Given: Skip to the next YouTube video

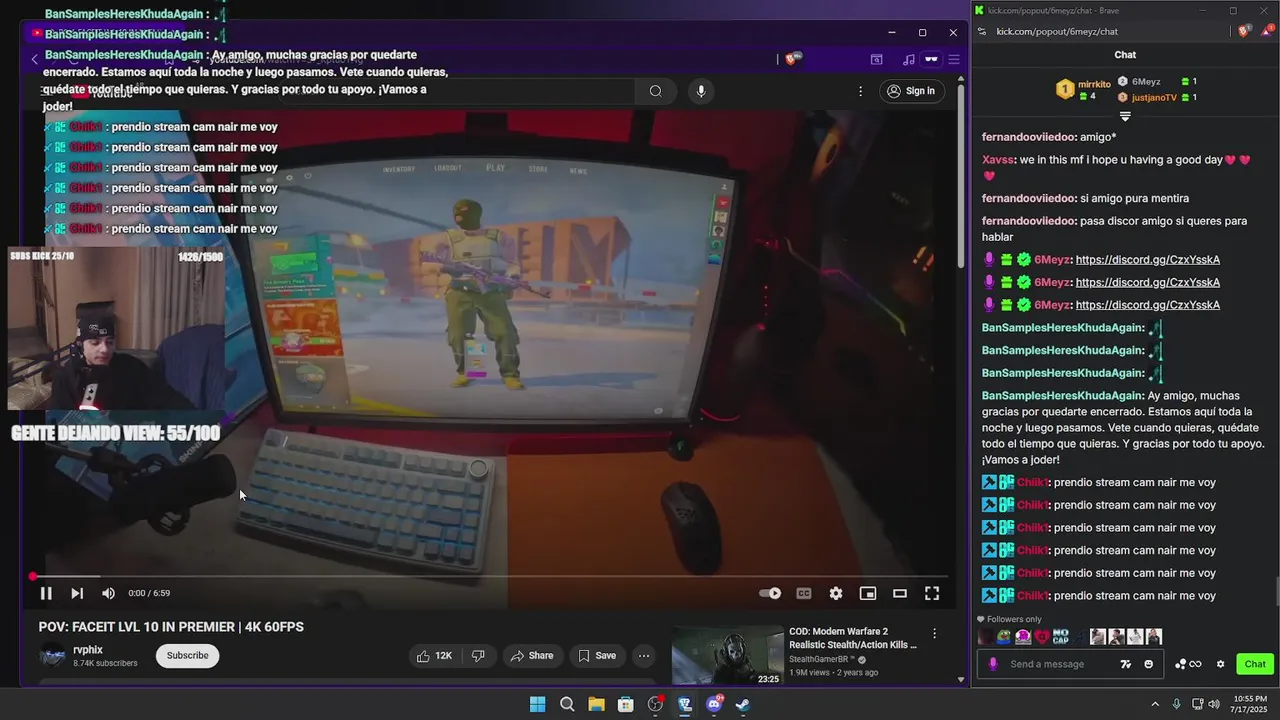Looking at the screenshot, I should [77, 593].
